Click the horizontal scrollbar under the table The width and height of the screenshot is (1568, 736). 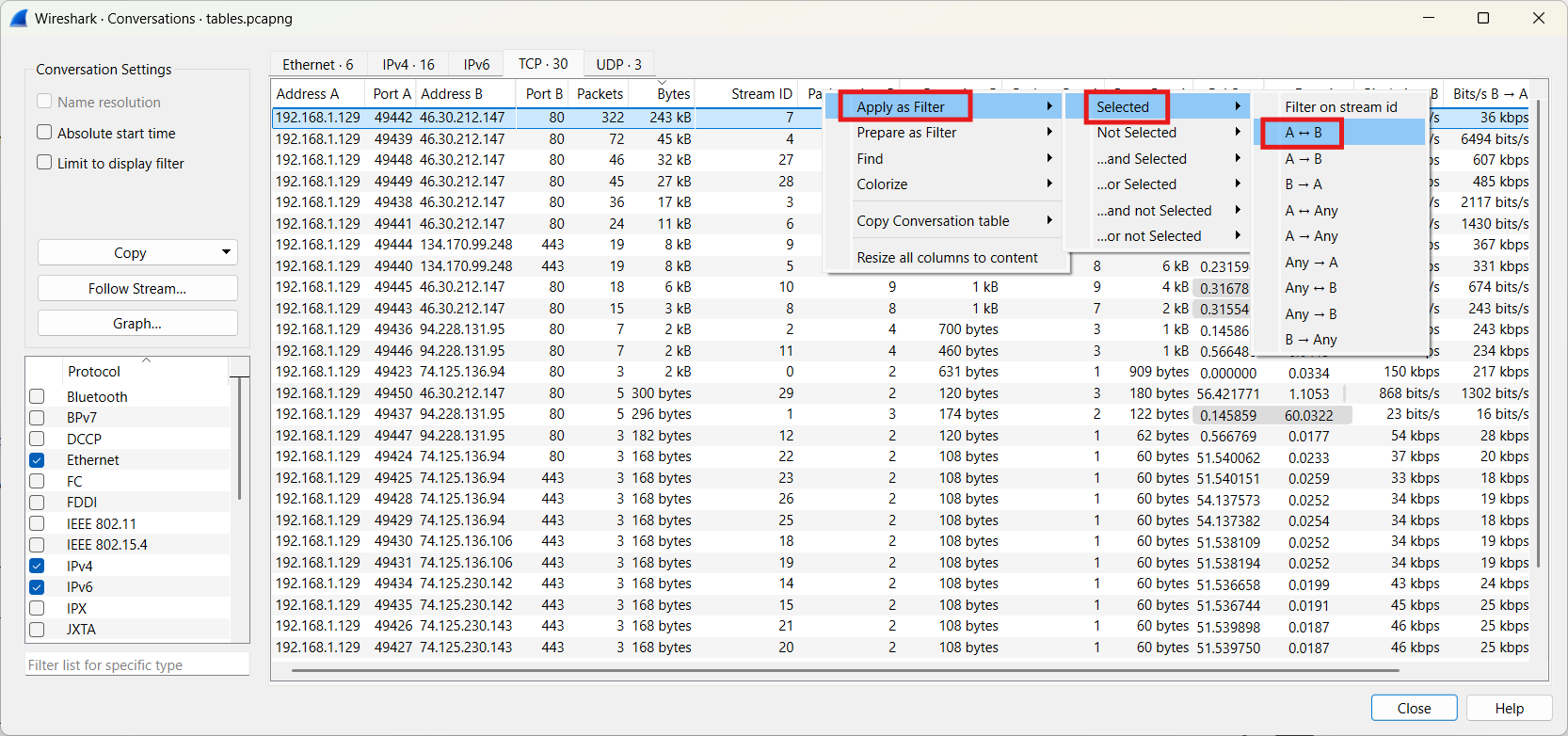(x=845, y=671)
